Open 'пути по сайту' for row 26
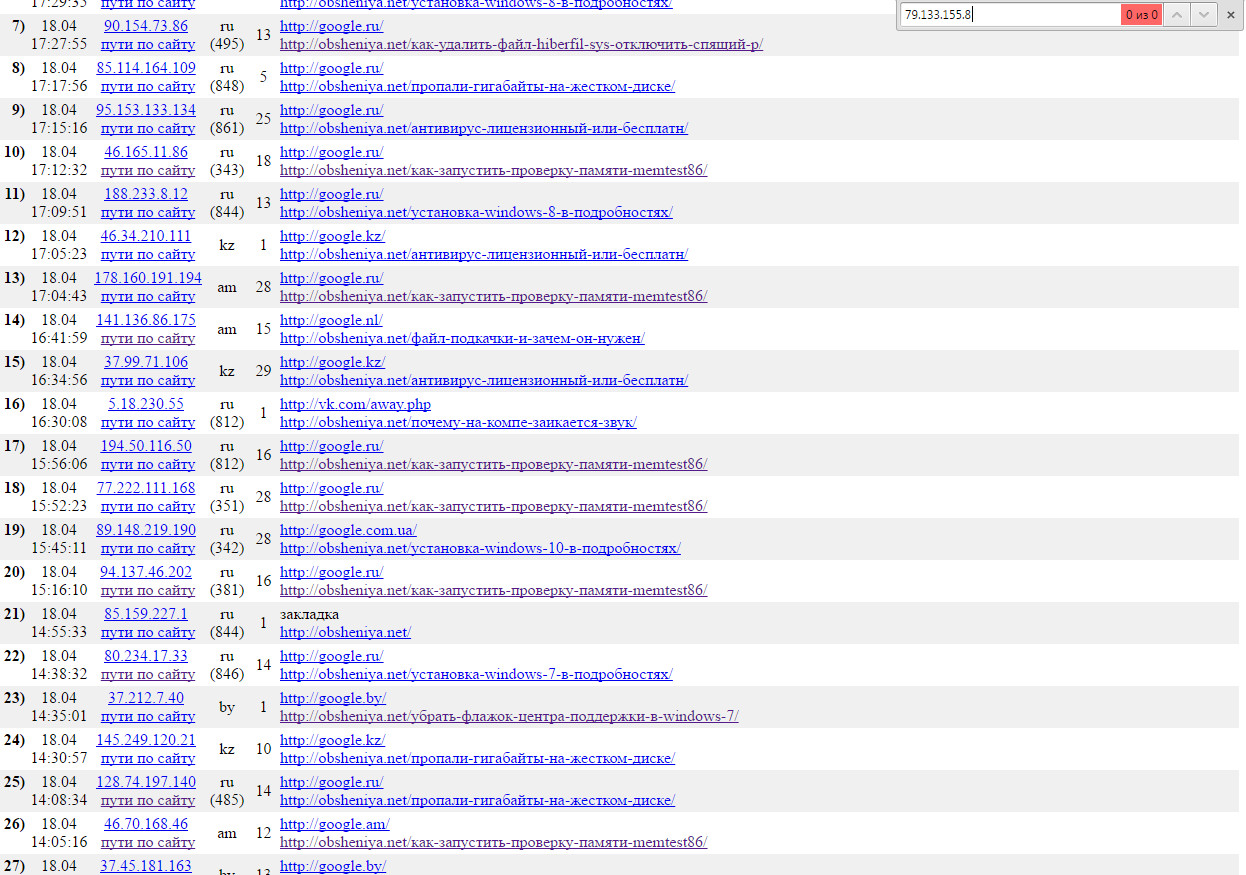This screenshot has height=875, width=1246. click(x=148, y=842)
